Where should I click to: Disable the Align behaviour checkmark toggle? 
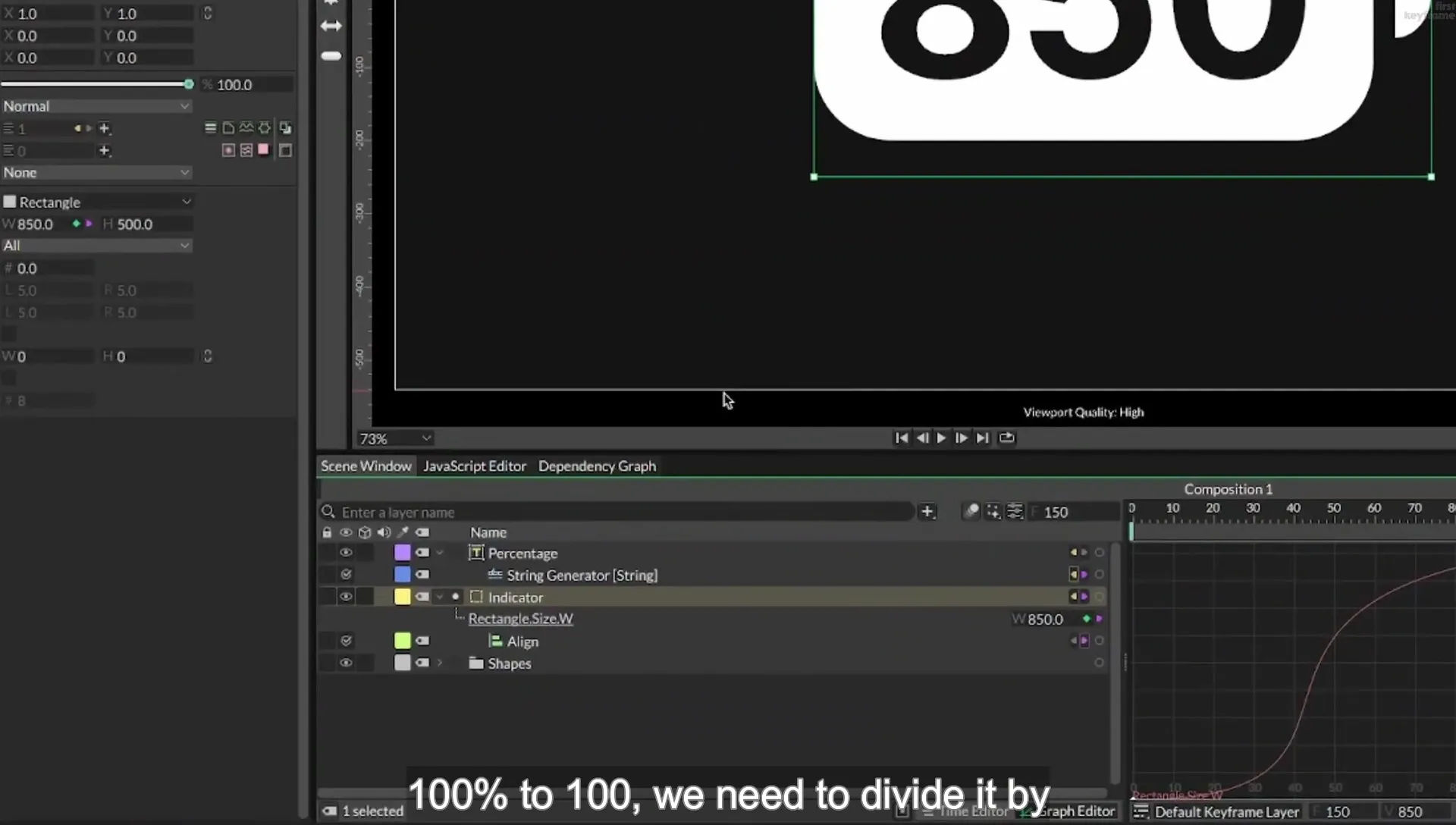click(x=346, y=641)
